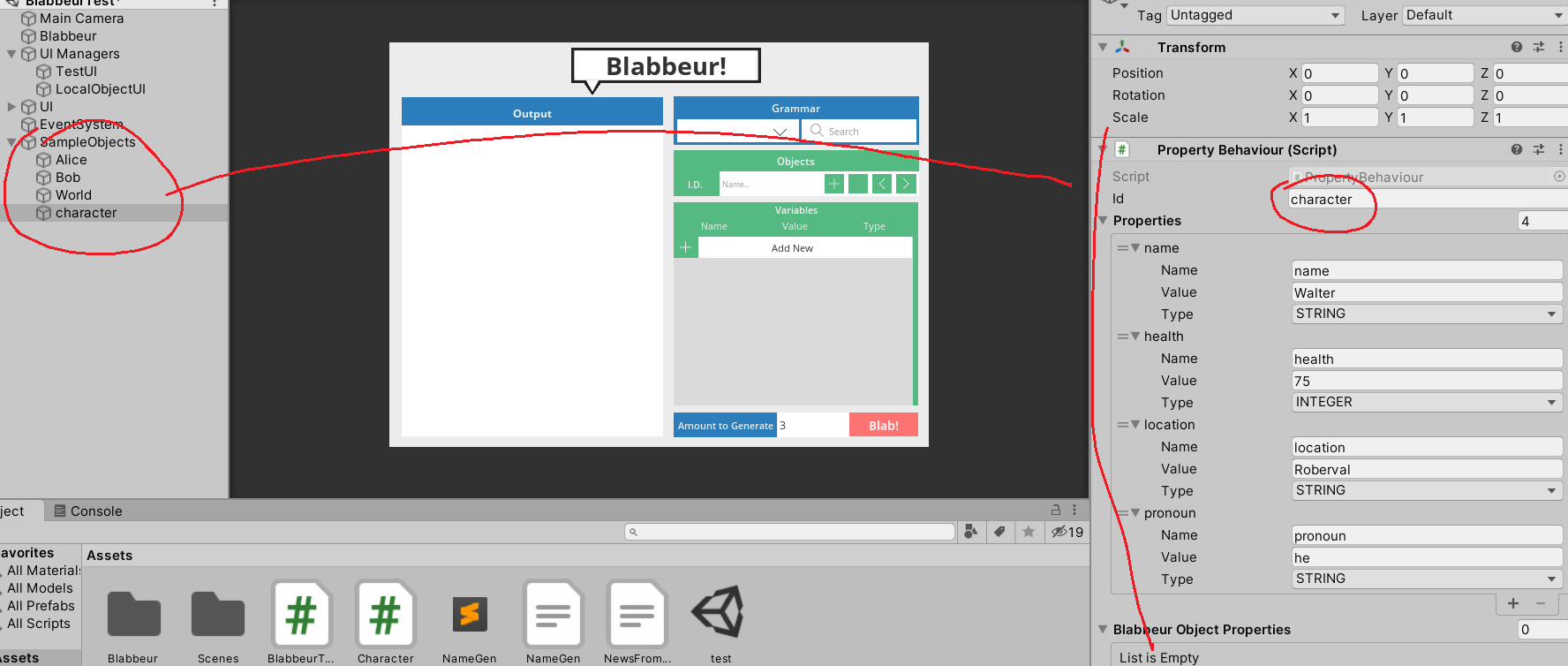
Task: Click the Blab! button in the game view
Action: click(884, 425)
